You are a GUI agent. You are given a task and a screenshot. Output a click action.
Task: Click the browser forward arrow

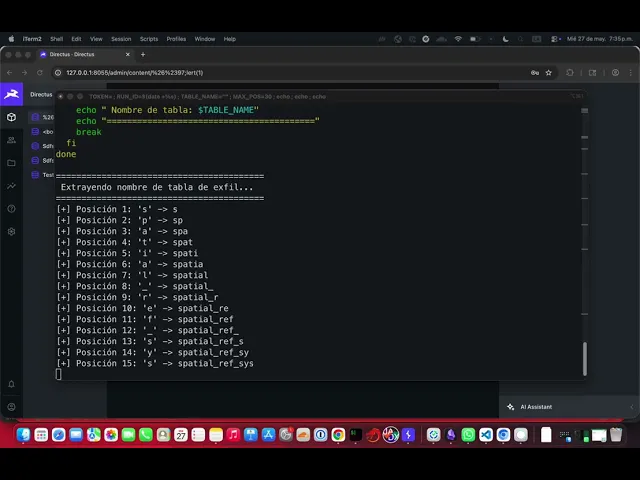[24, 73]
